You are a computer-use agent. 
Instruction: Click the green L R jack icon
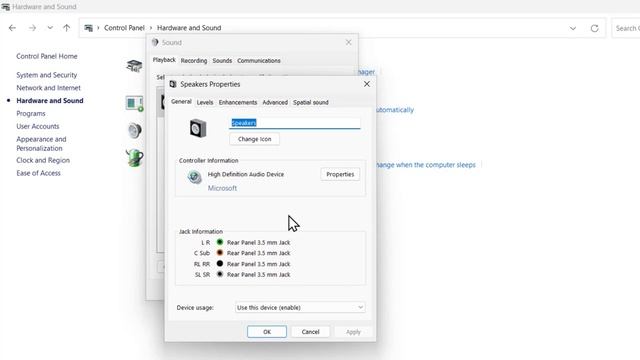220,242
